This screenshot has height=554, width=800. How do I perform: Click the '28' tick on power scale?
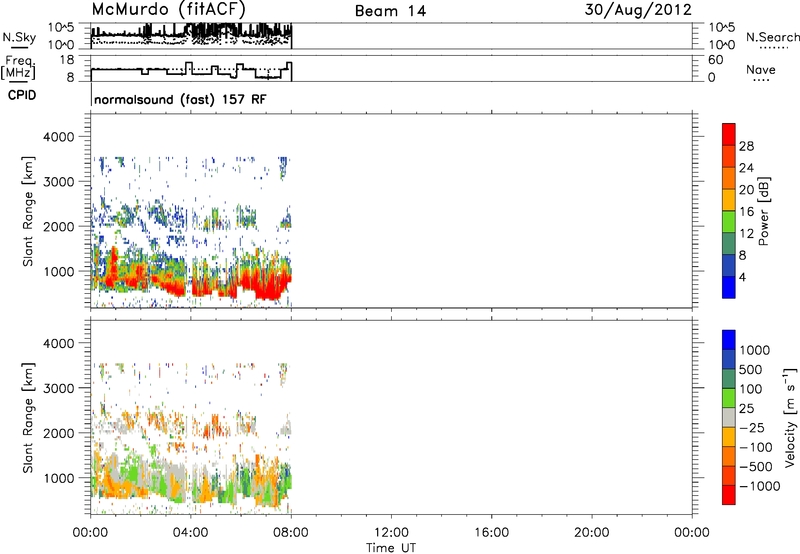(x=746, y=146)
